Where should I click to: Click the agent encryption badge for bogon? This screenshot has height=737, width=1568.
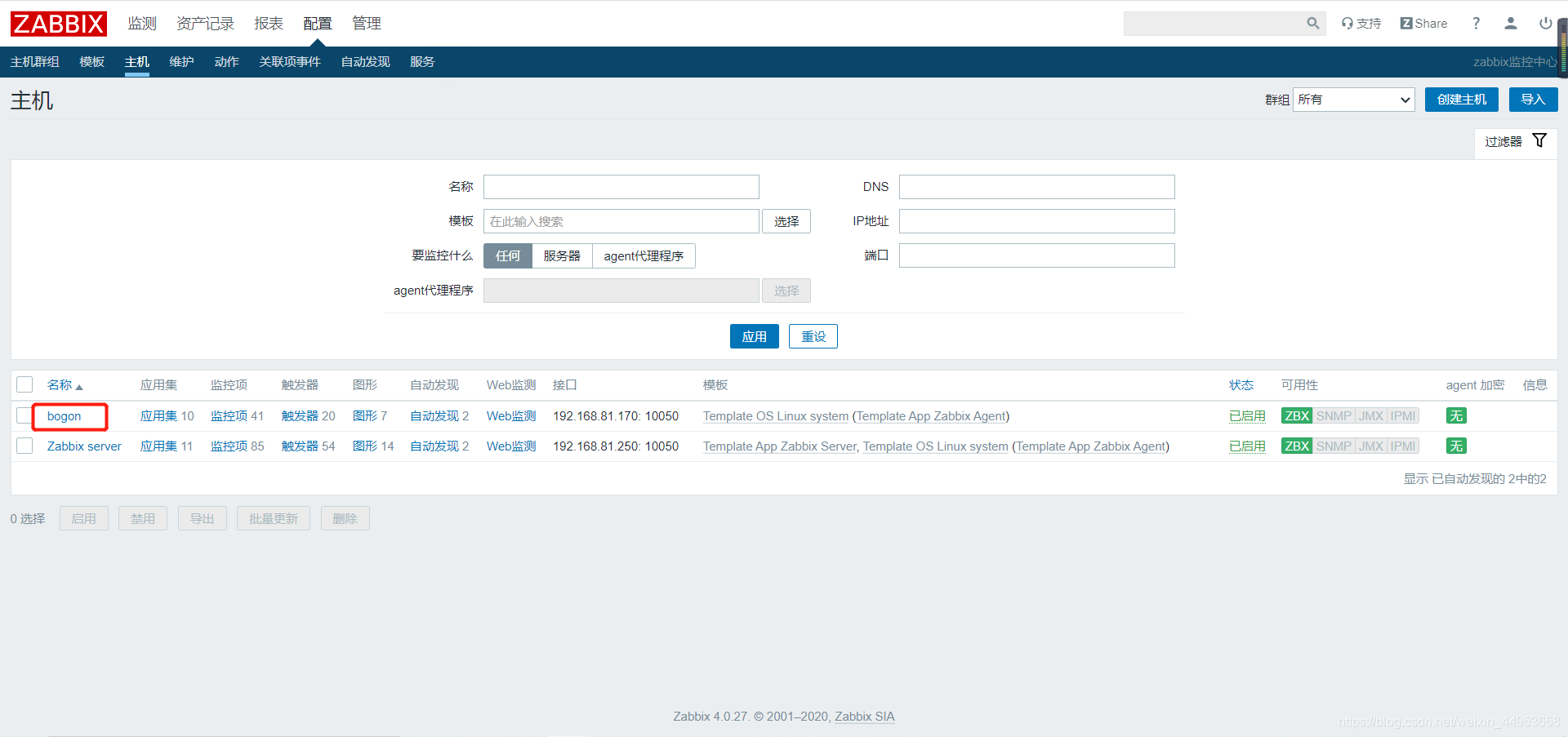1456,416
